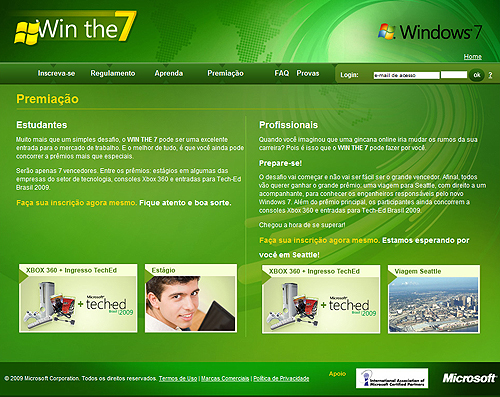Follow Profissionais 'Faça sua inscrição agora mesmo' link

(x=319, y=240)
